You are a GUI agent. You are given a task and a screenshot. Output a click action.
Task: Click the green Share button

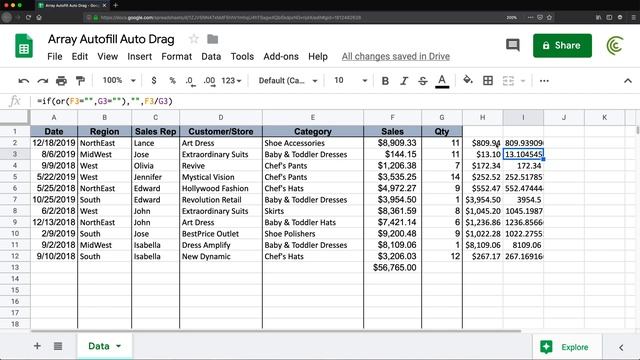[x=562, y=45]
